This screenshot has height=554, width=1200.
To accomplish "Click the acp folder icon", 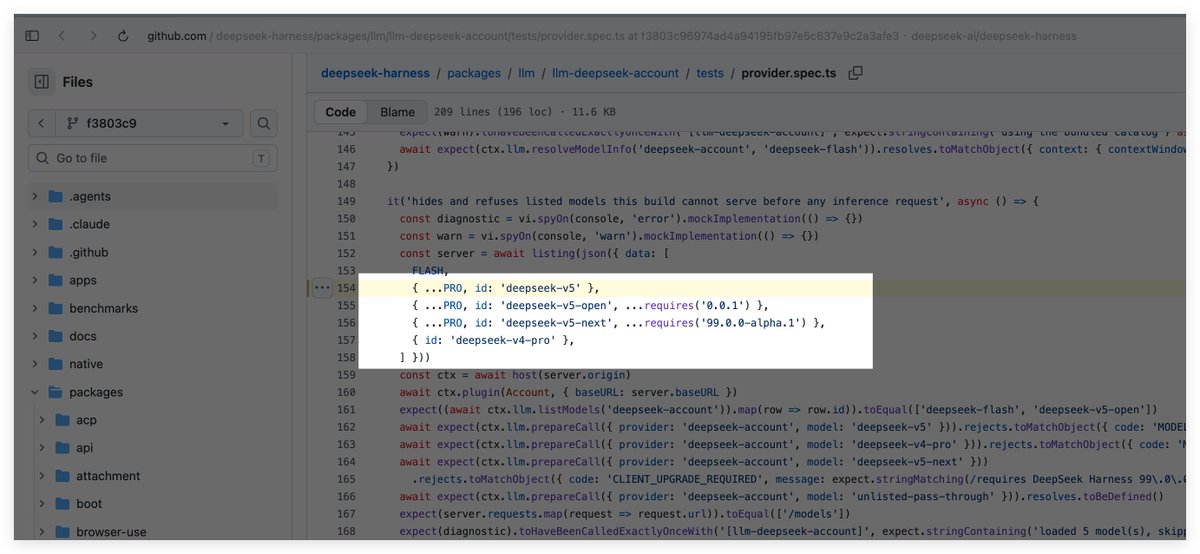I will click(x=64, y=420).
